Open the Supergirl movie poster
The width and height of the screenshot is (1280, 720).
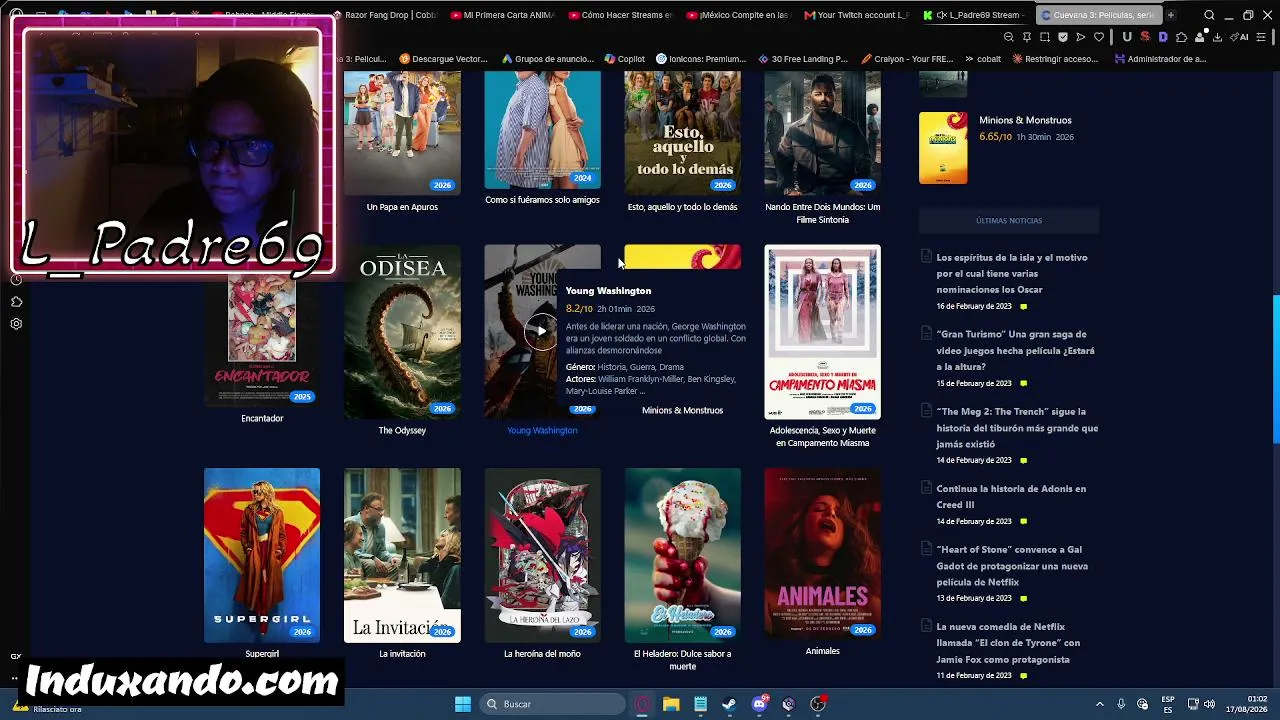[262, 555]
